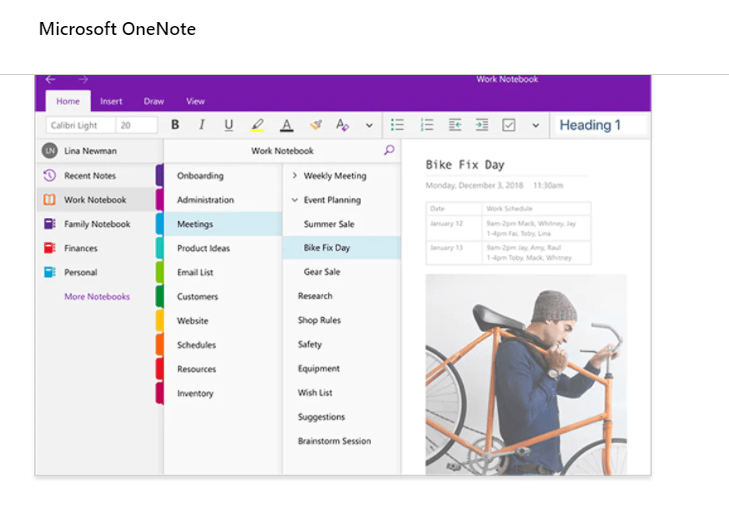Increase the indent
Image resolution: width=729 pixels, height=527 pixels.
pos(482,125)
